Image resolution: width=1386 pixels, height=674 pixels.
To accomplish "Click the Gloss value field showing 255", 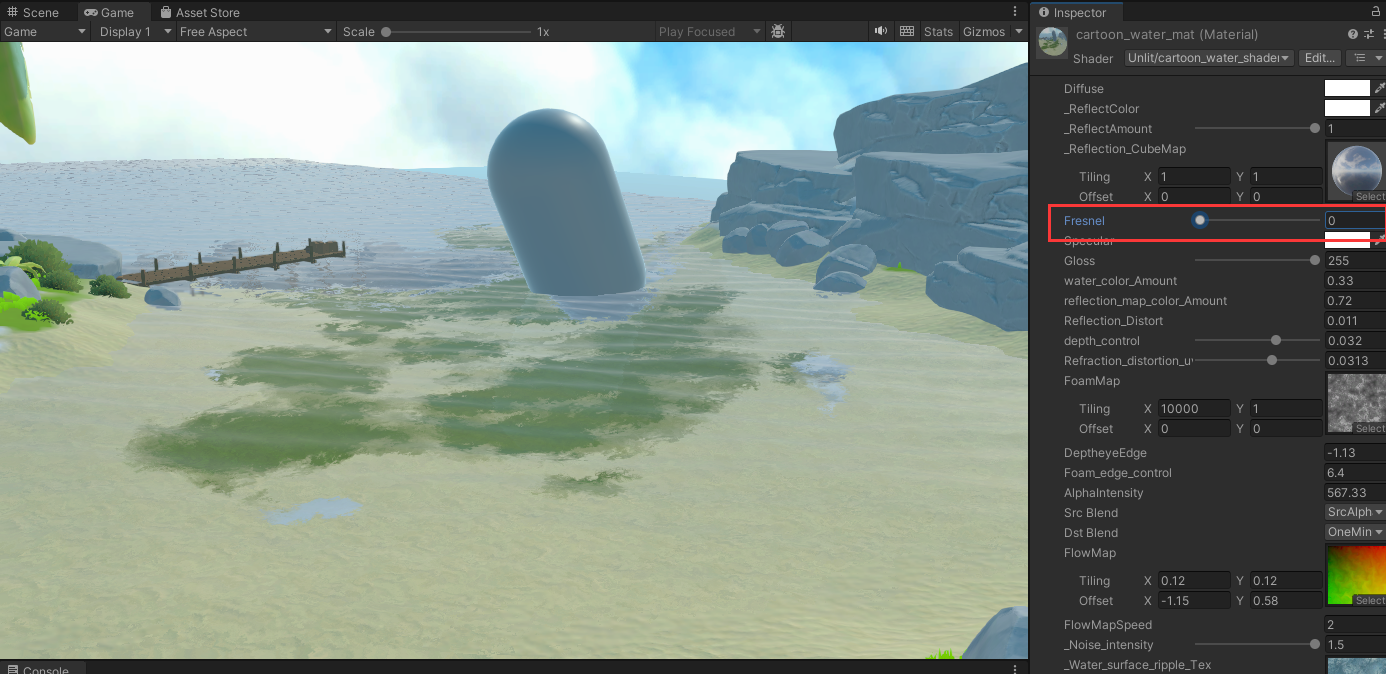I will pyautogui.click(x=1355, y=260).
